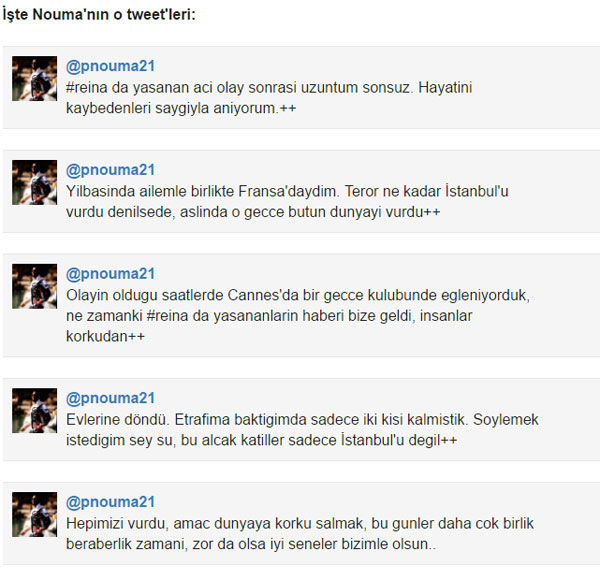The image size is (600, 580).
Task: Click the word korkudan++ in third tweet
Action: tap(105, 337)
